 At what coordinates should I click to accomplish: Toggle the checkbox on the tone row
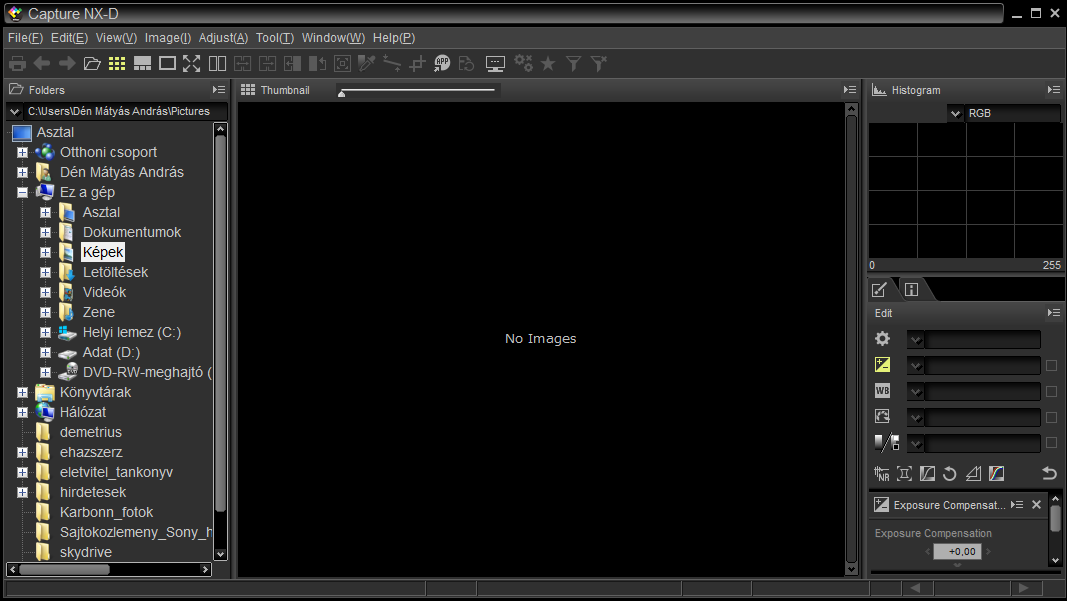[x=1051, y=443]
